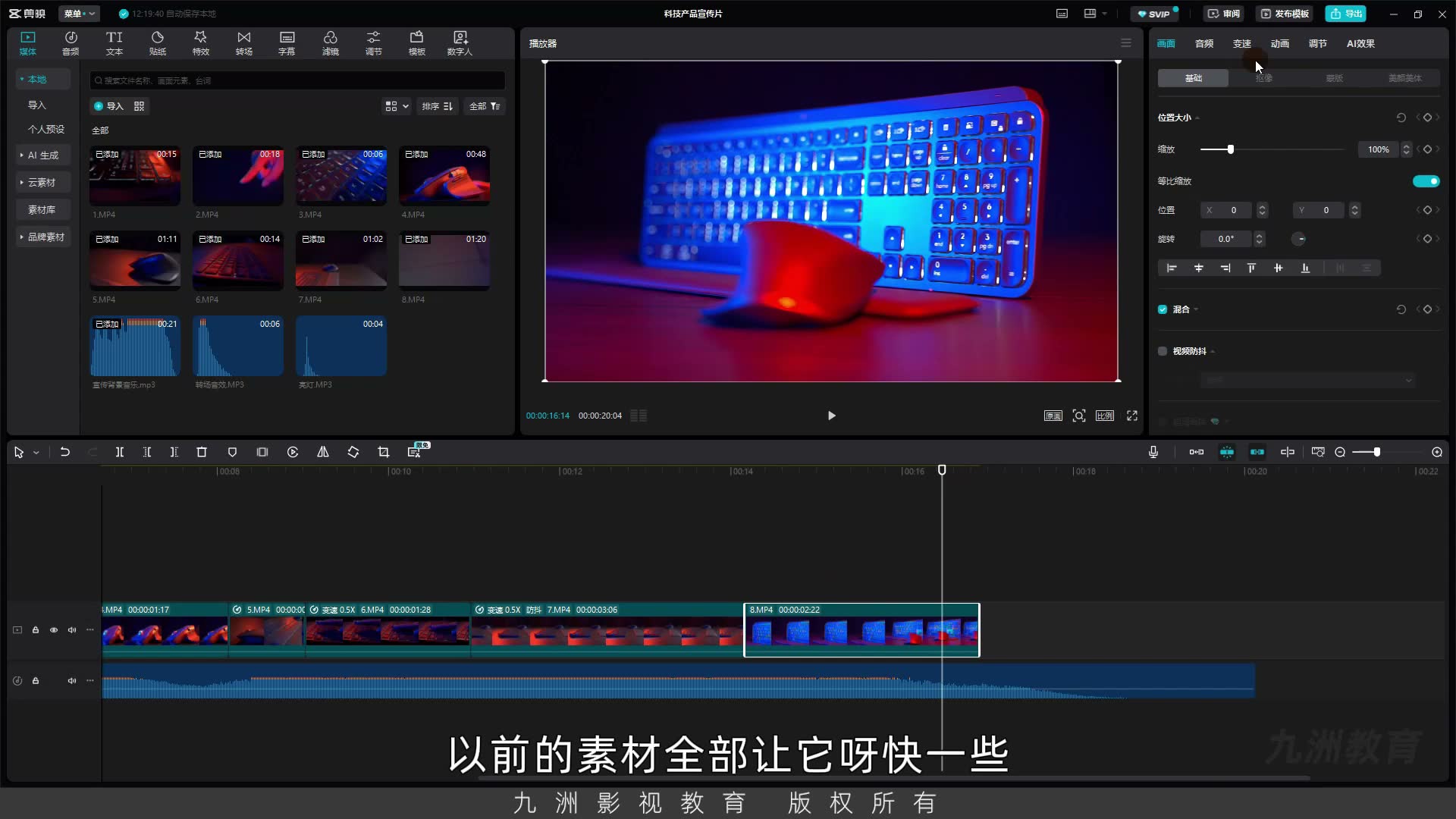Delete the selected clip with trash icon
This screenshot has height=819, width=1456.
(x=202, y=452)
